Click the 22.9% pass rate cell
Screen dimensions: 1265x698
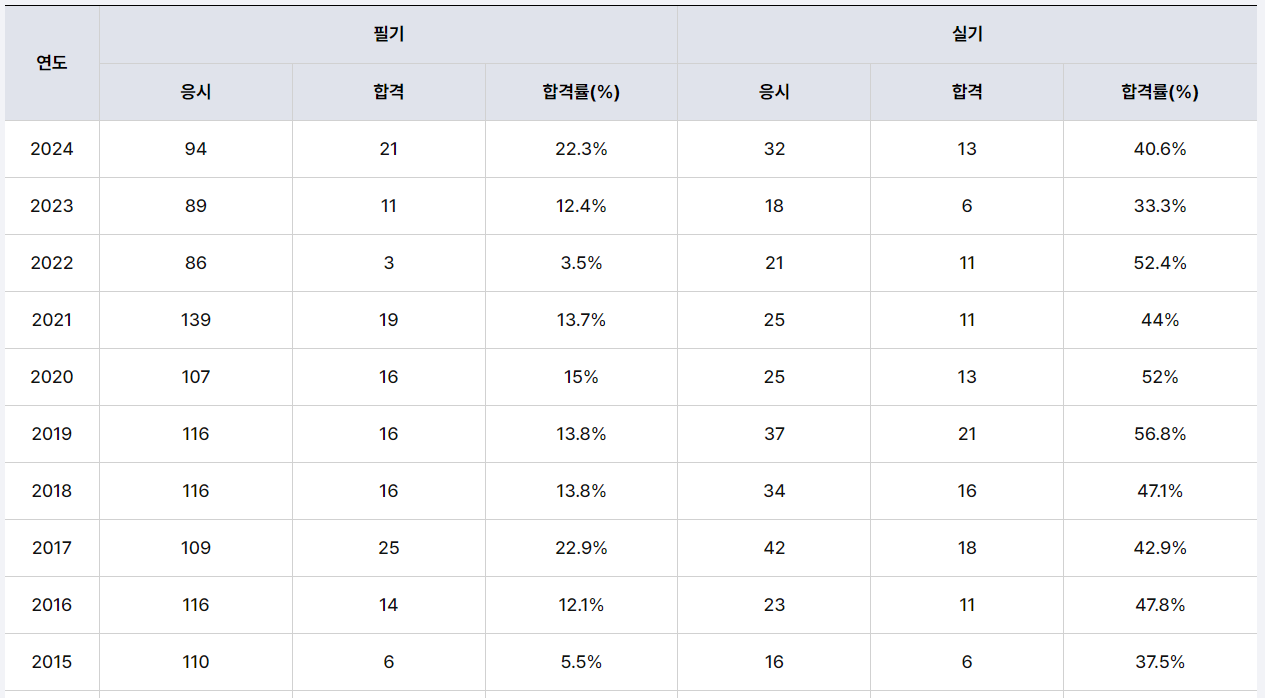[581, 548]
